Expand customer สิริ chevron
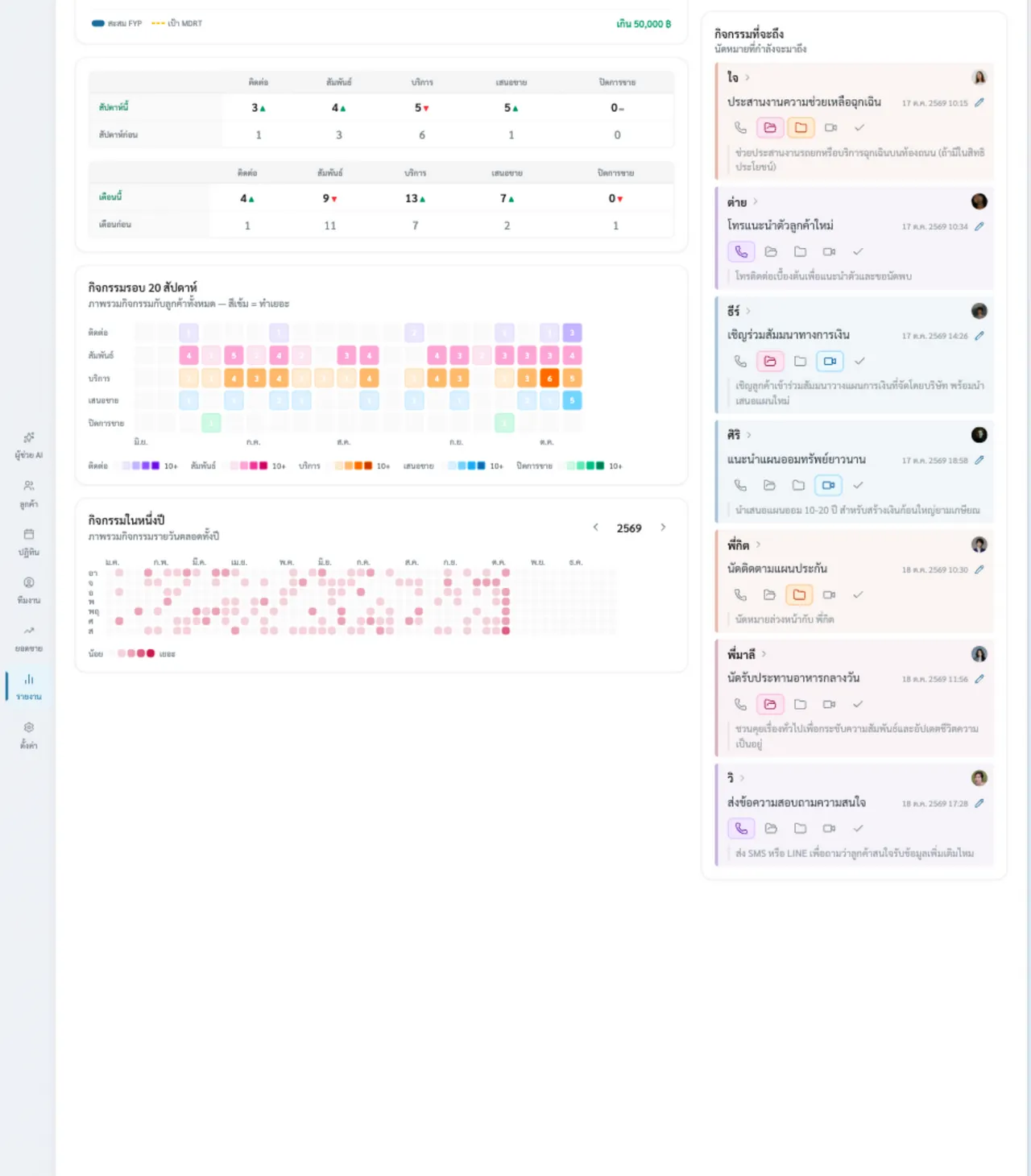Viewport: 1031px width, 1176px height. click(749, 435)
